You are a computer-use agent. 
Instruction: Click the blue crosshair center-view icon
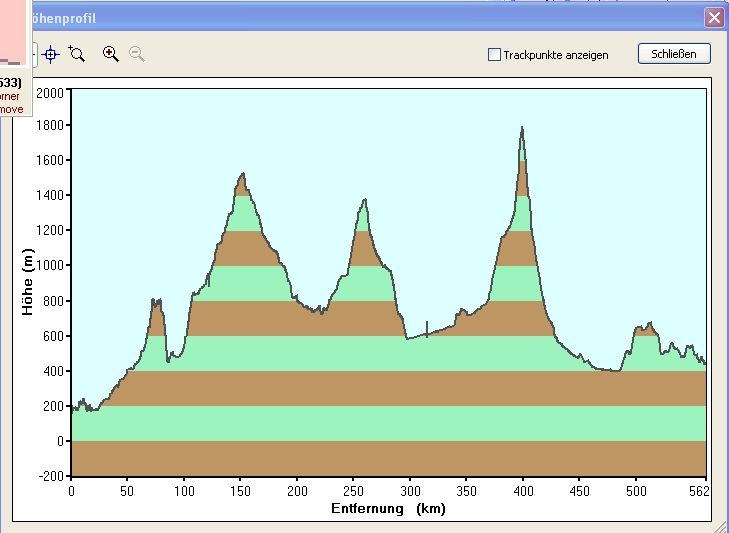[x=51, y=54]
